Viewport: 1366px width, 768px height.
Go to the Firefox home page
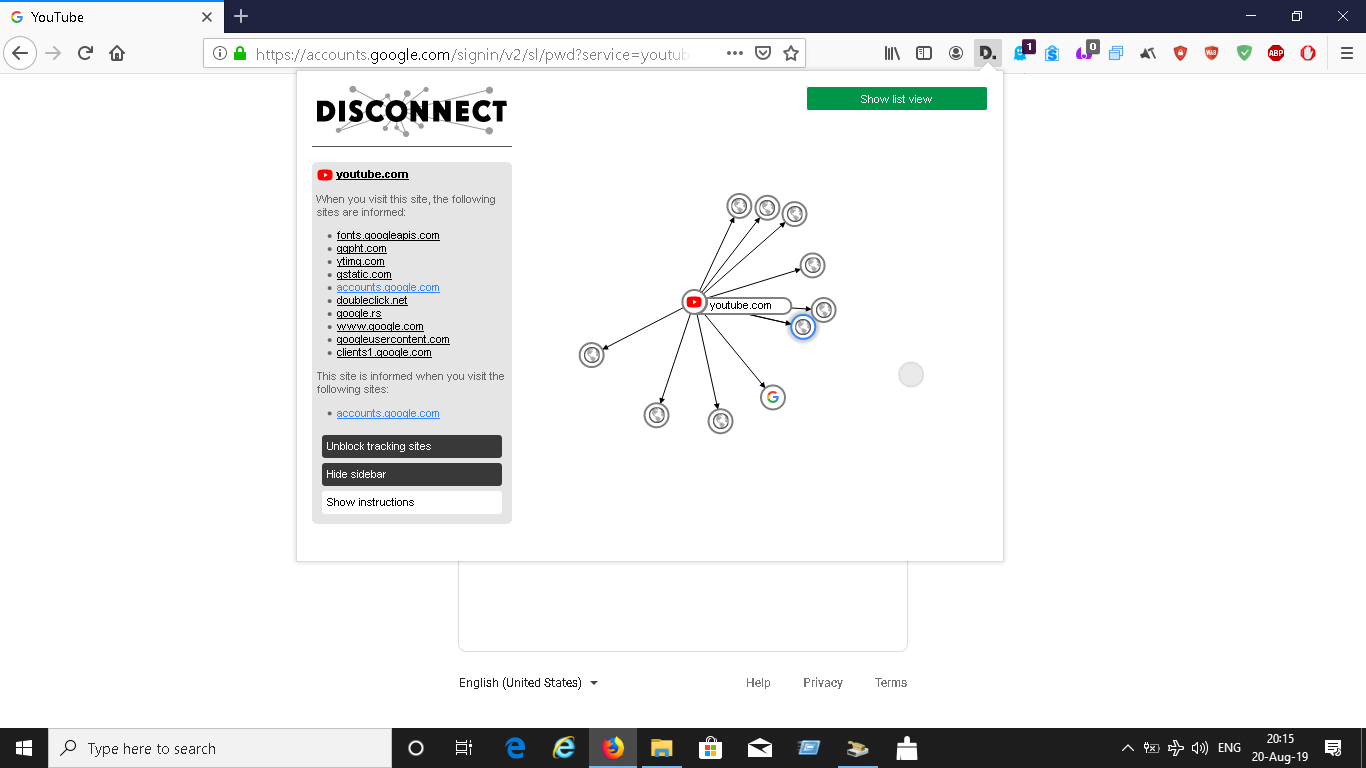tap(117, 53)
